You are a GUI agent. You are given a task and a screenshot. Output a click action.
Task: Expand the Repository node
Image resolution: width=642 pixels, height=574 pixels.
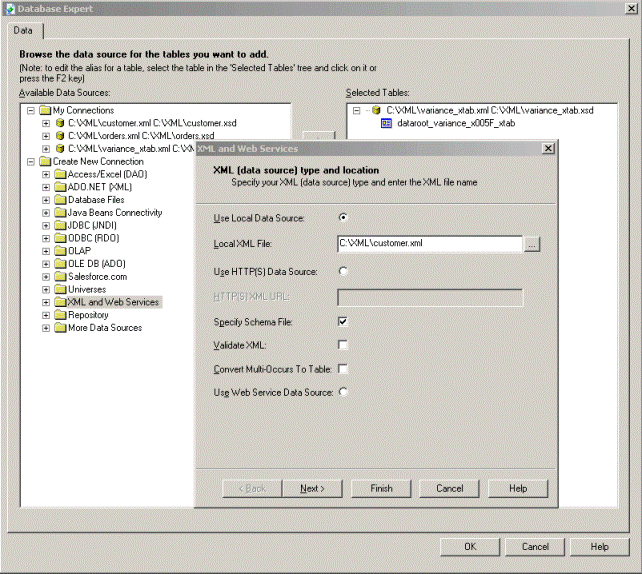point(46,315)
